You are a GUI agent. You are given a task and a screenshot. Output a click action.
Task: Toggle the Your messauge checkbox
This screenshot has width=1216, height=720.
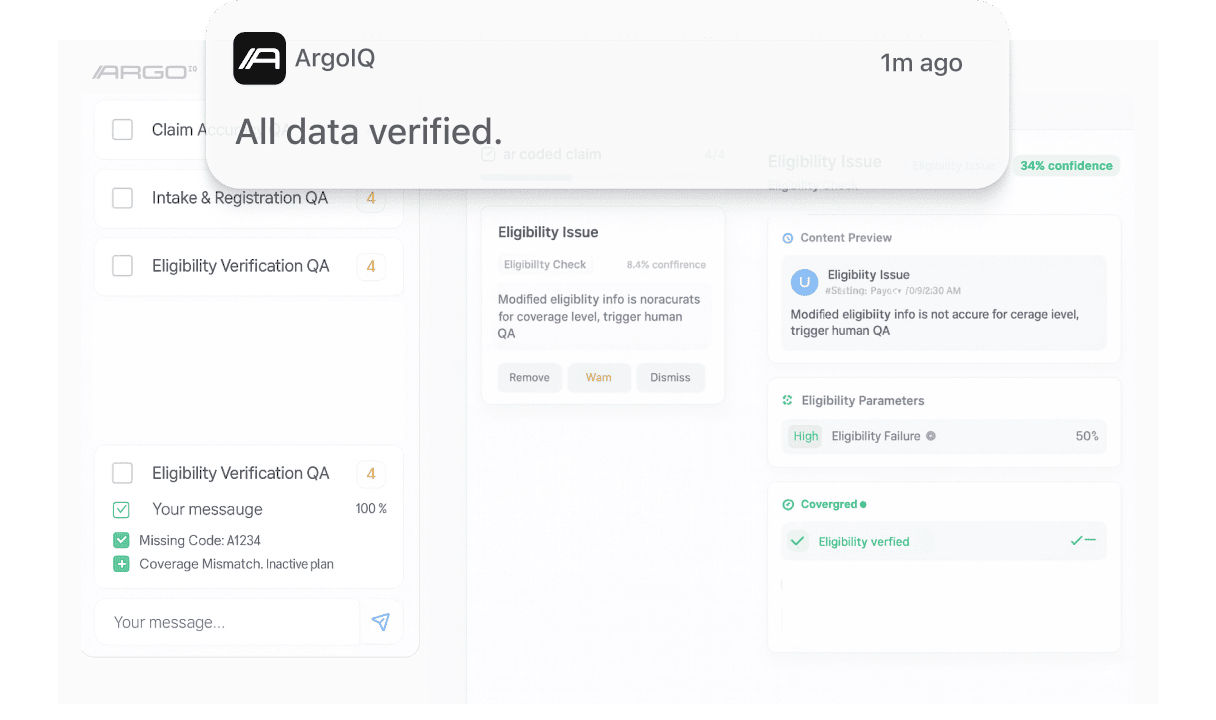click(x=121, y=510)
